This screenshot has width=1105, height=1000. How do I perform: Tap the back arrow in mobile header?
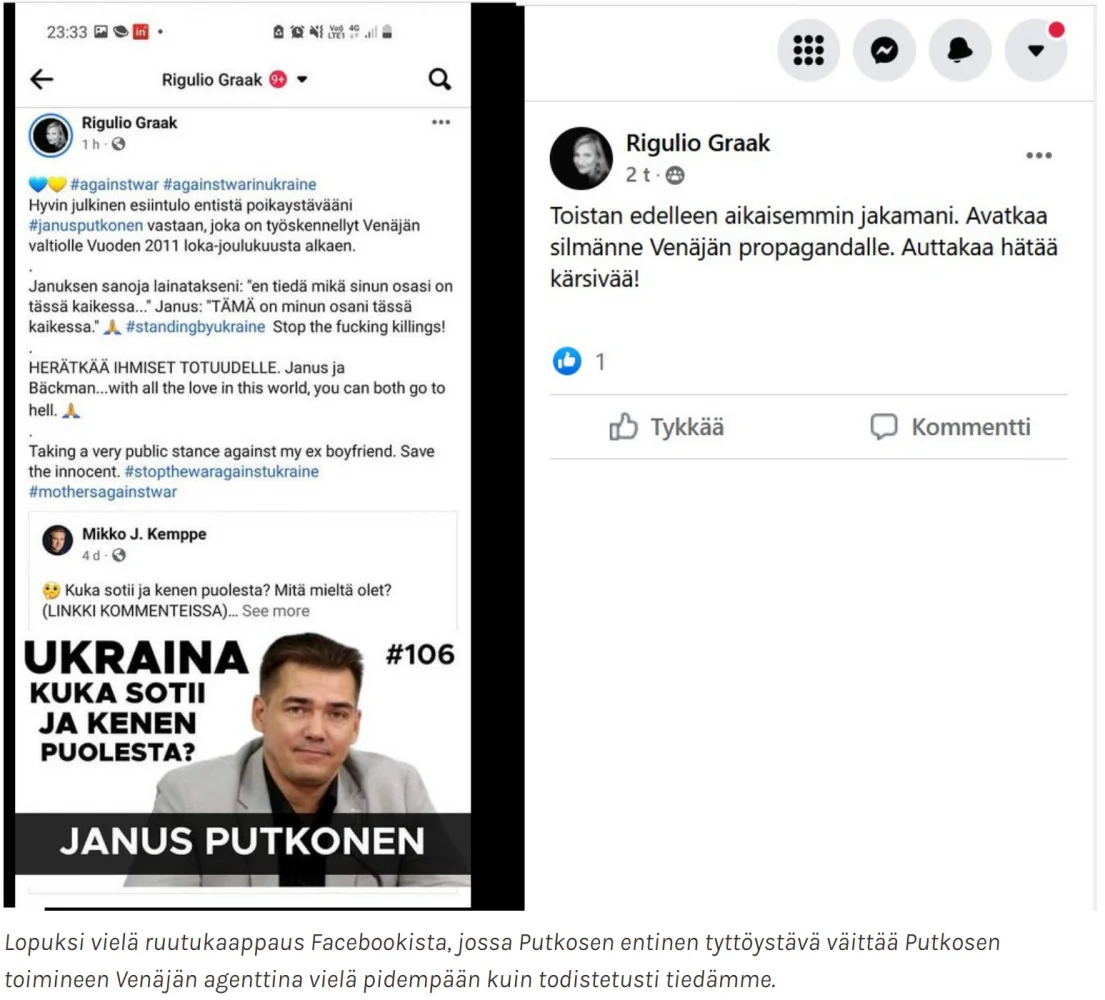pyautogui.click(x=42, y=79)
